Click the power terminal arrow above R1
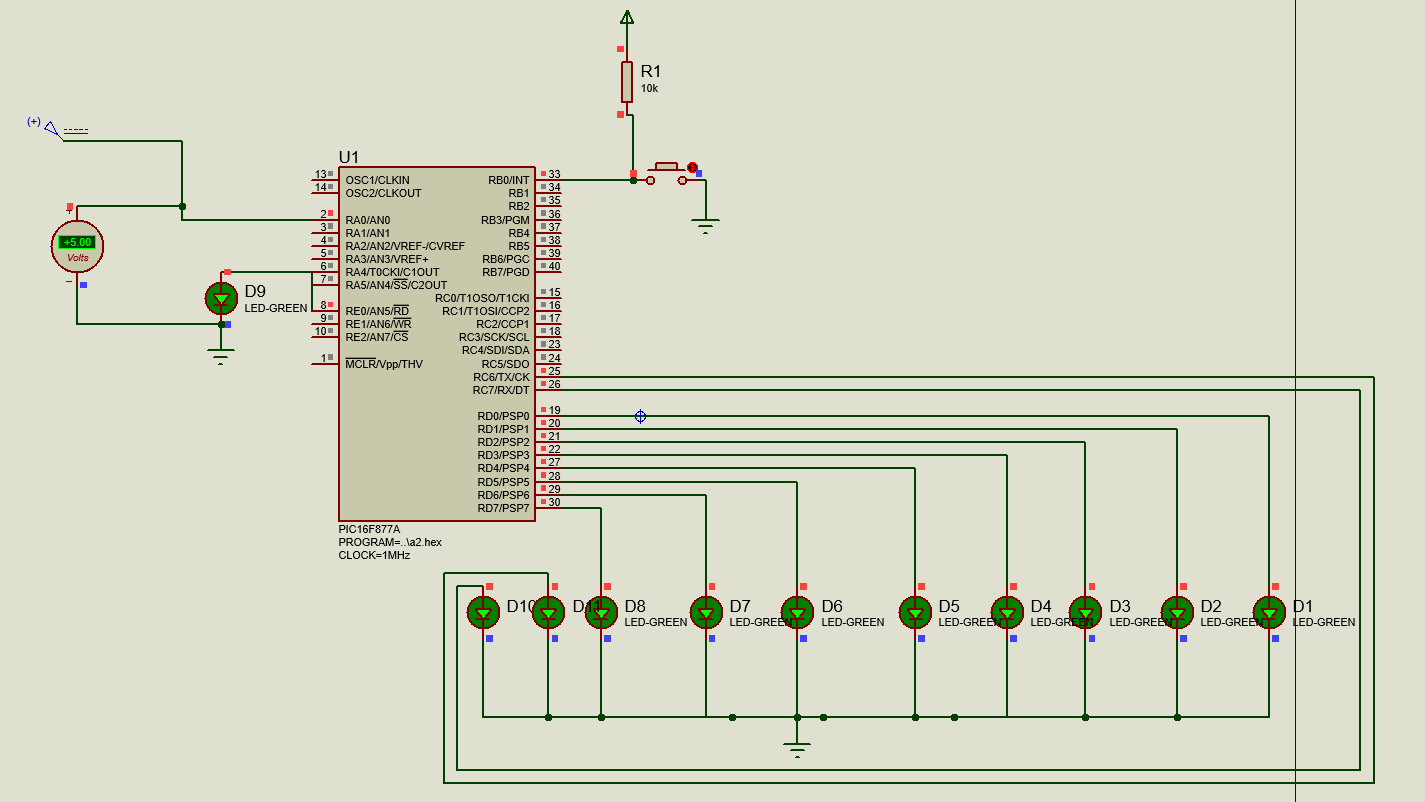1425x802 pixels. (x=627, y=16)
